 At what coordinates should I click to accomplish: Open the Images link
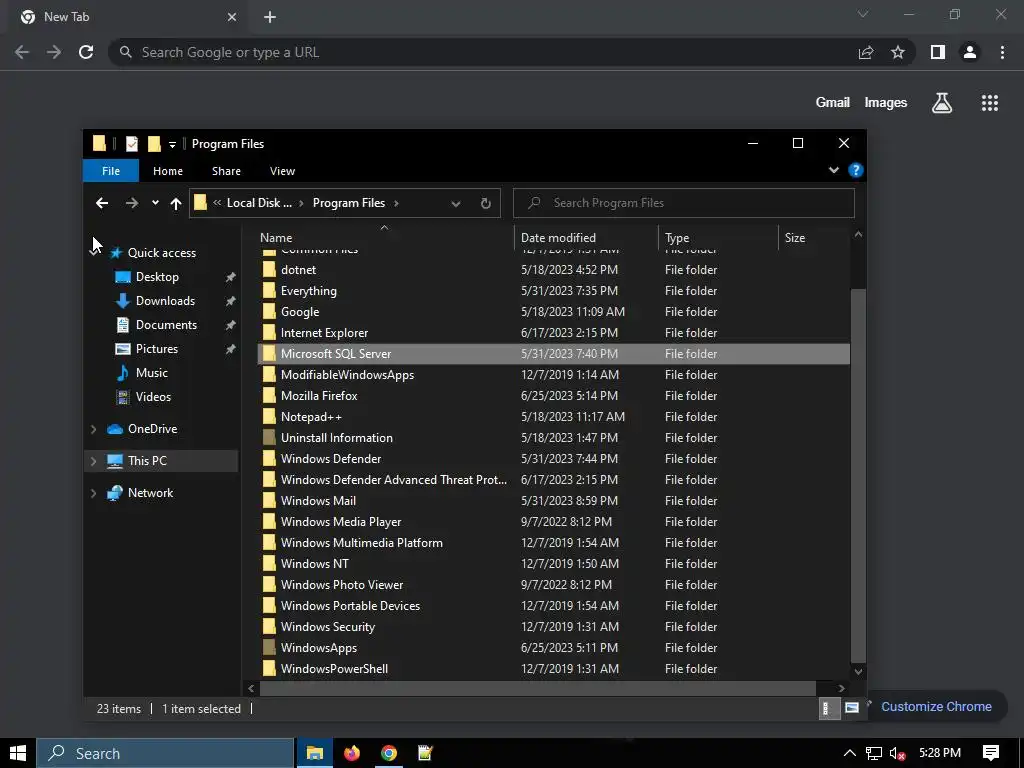click(886, 103)
